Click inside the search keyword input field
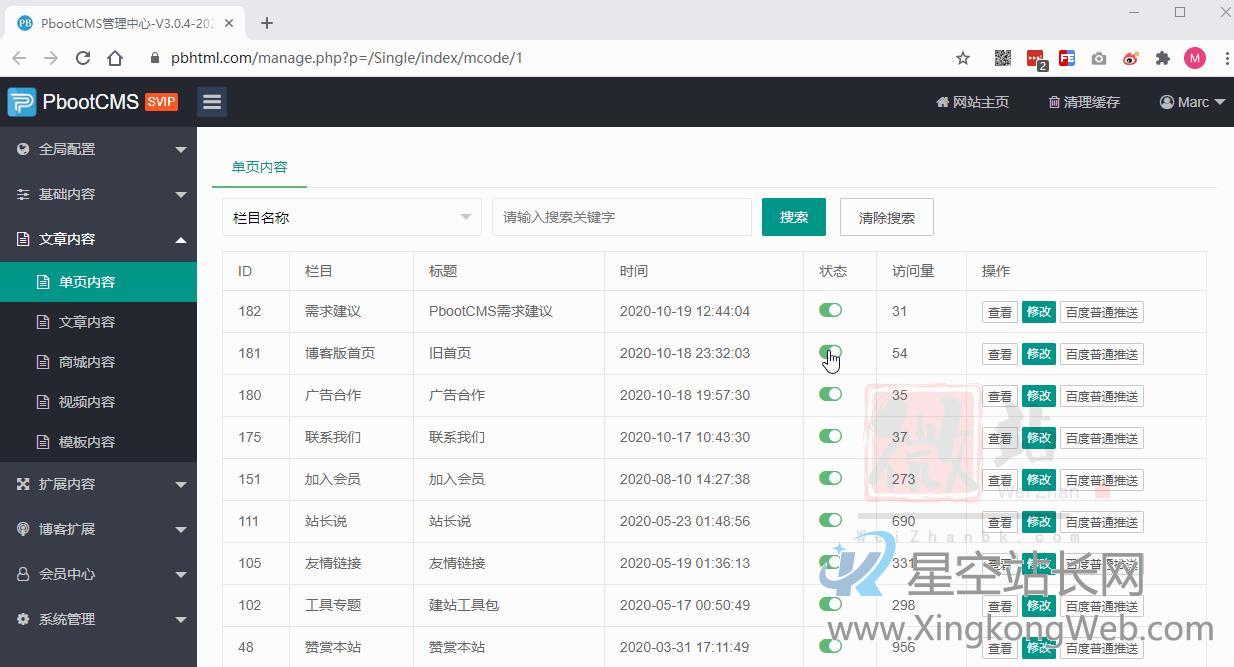 (621, 217)
